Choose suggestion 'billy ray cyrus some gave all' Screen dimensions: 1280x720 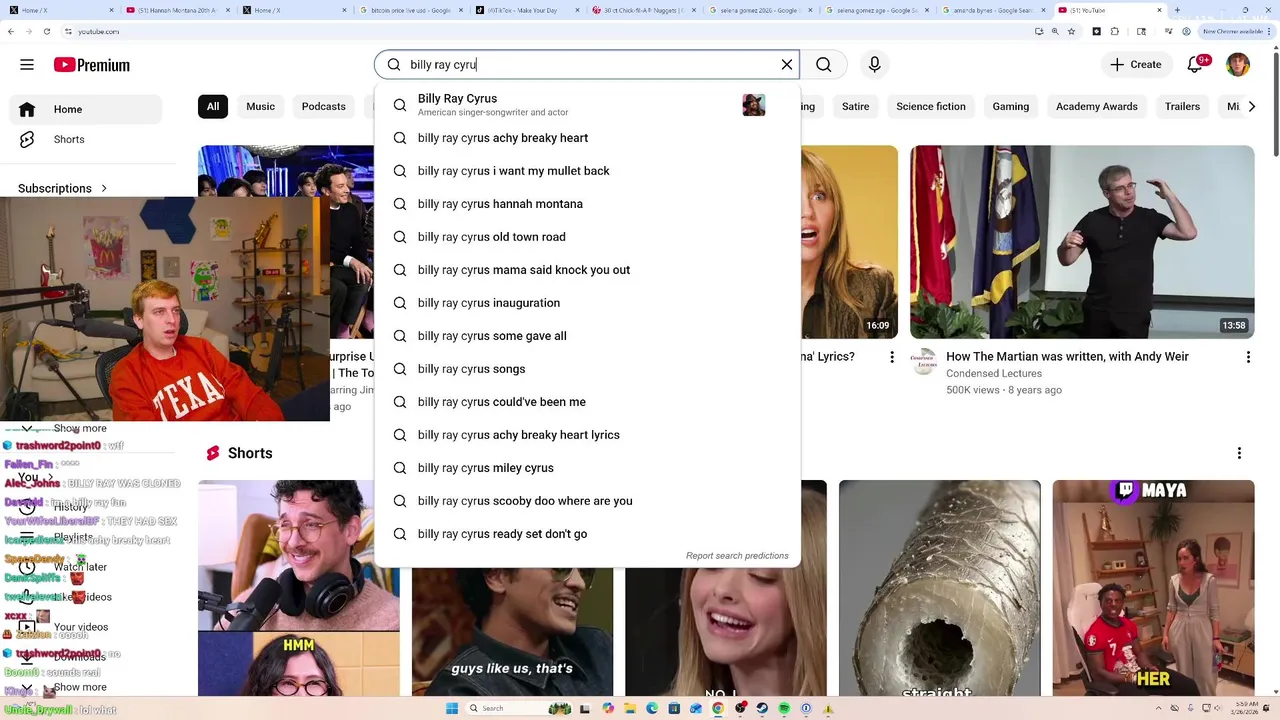coord(587,336)
